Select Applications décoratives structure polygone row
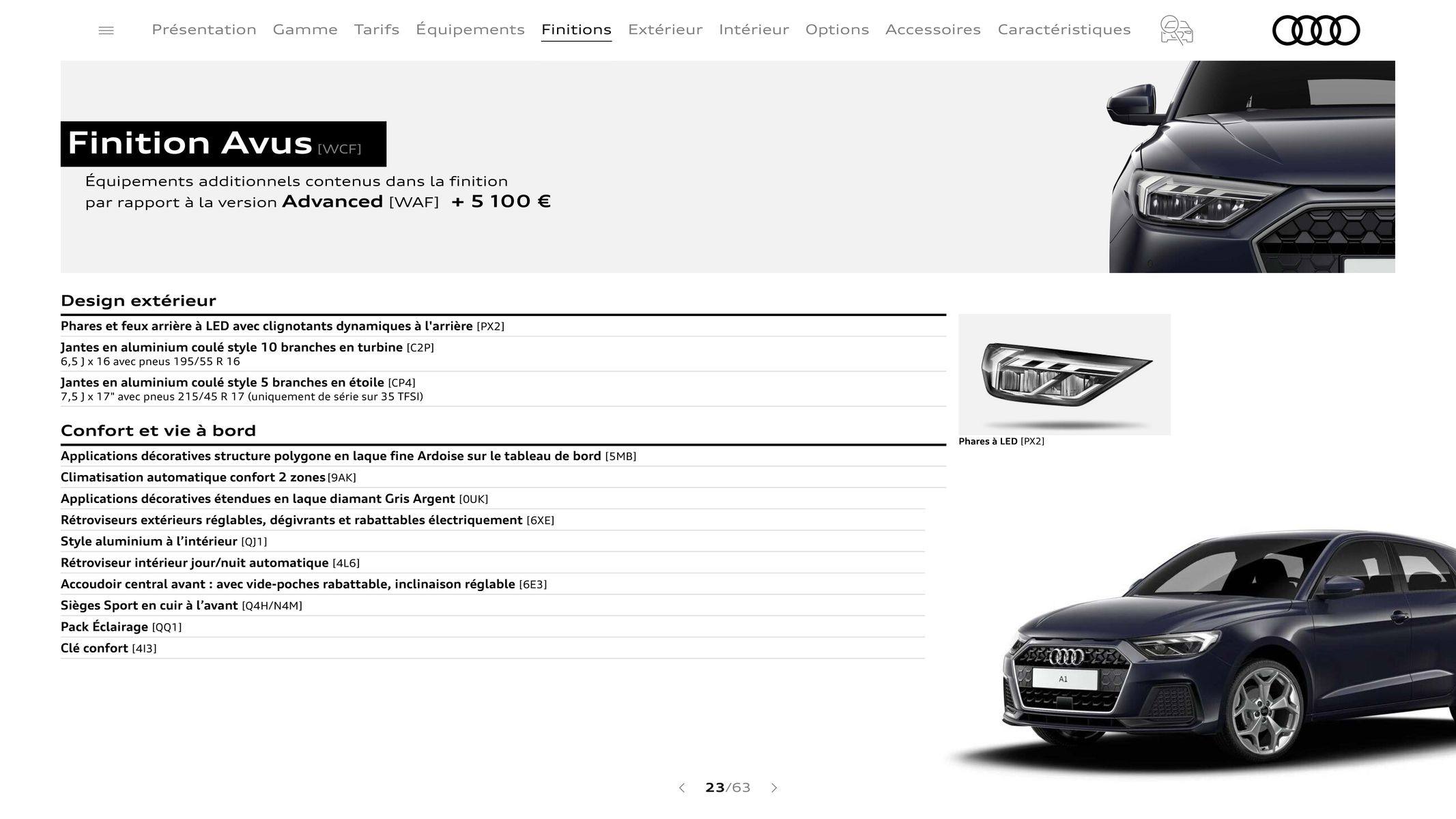Viewport: 1456px width, 819px height. pyautogui.click(x=503, y=456)
